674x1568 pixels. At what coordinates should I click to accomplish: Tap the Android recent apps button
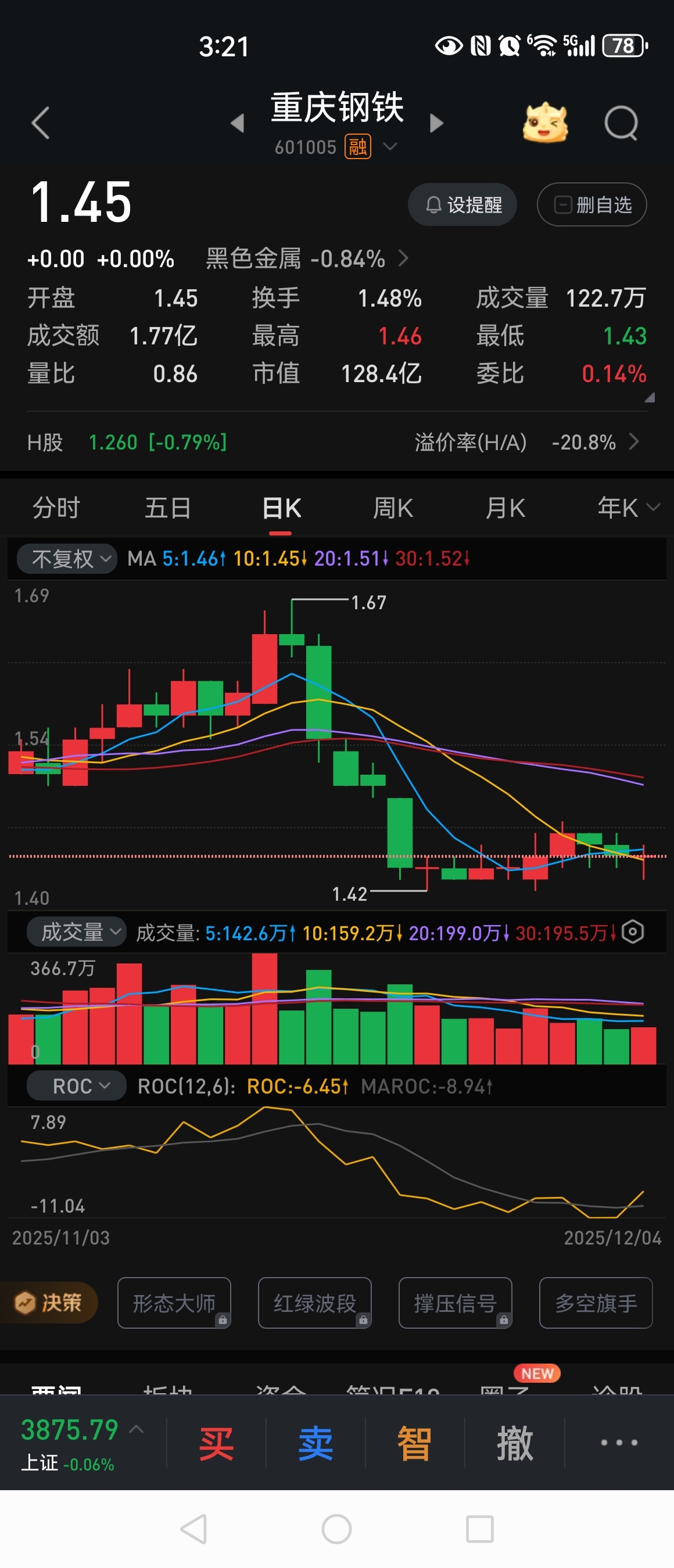pos(480,1529)
